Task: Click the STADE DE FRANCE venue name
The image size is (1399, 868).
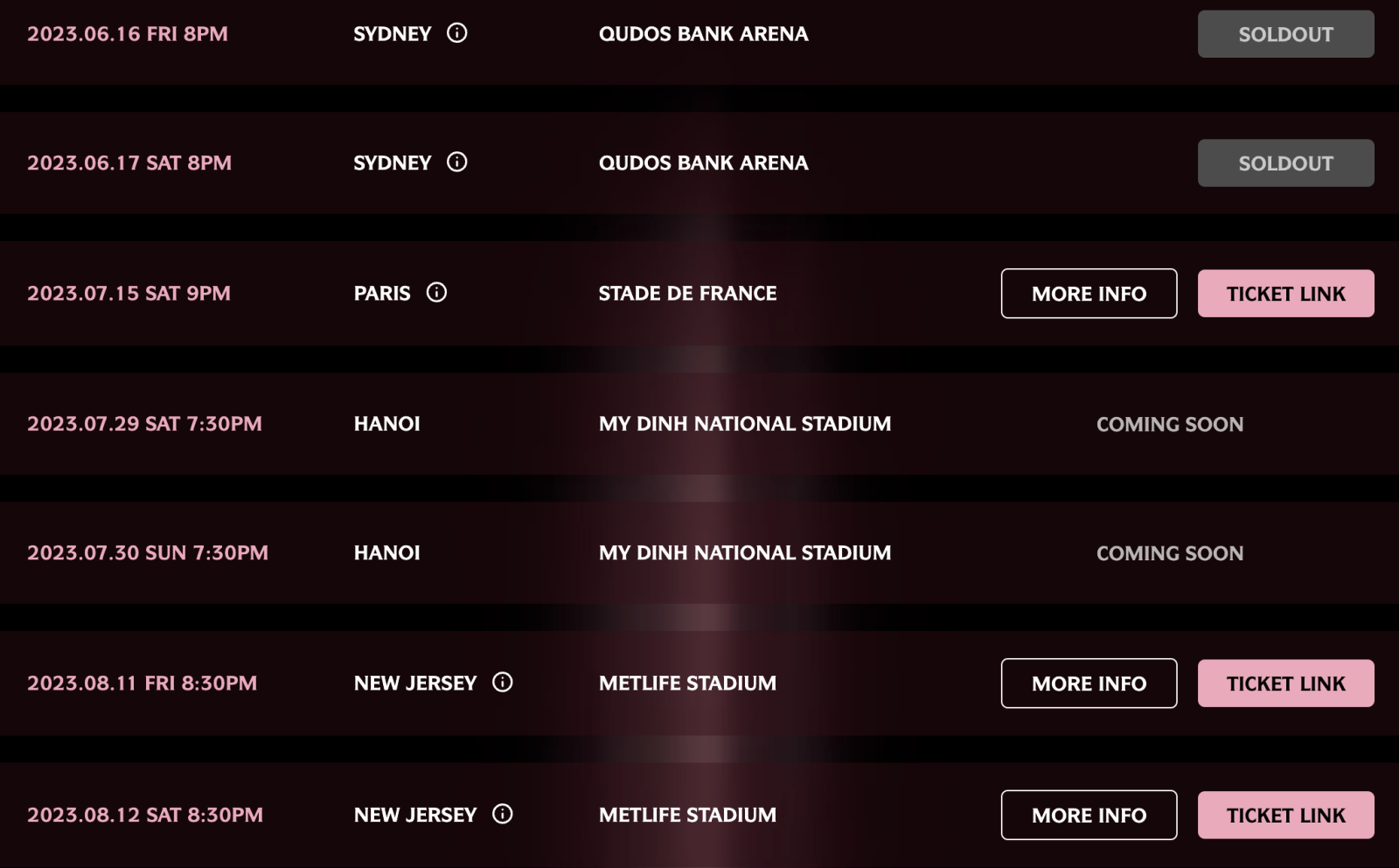Action: (x=688, y=294)
